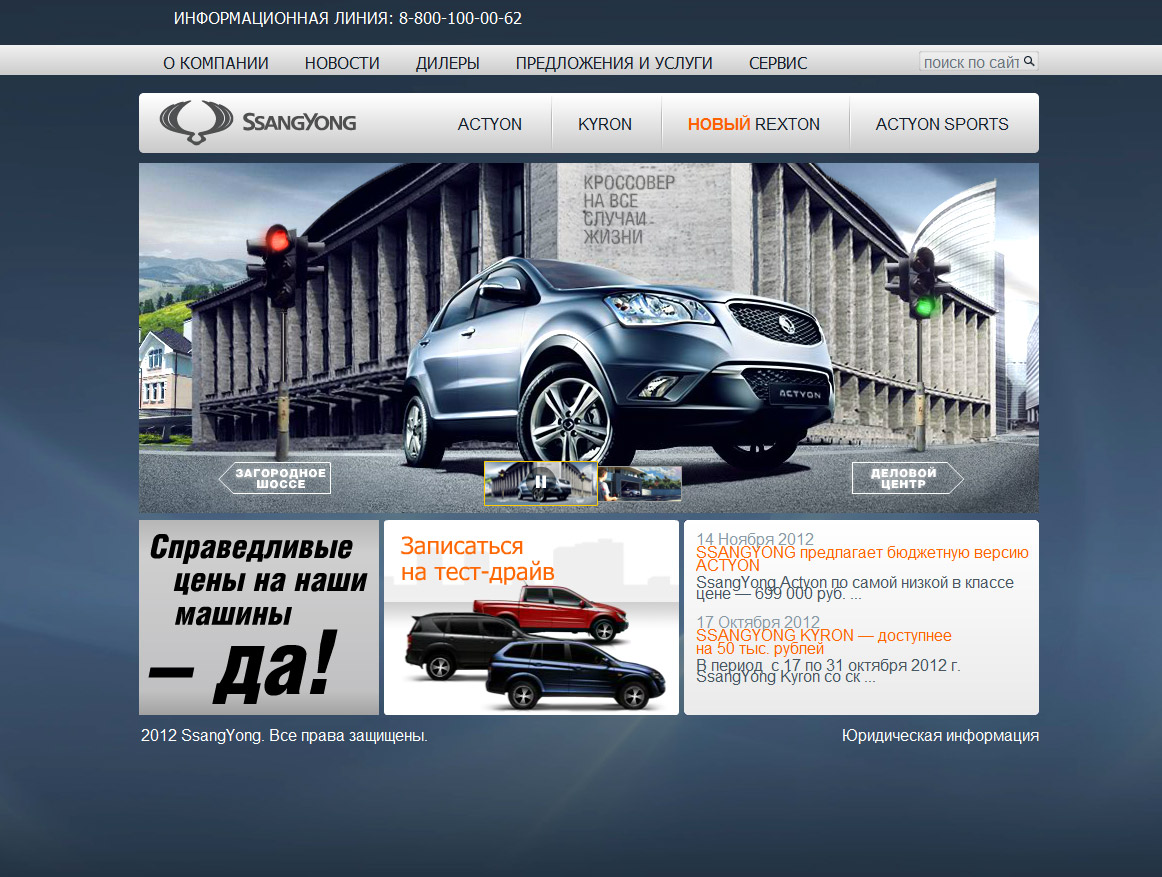Select the Actyon Sports tab
This screenshot has width=1162, height=877.
click(x=942, y=124)
